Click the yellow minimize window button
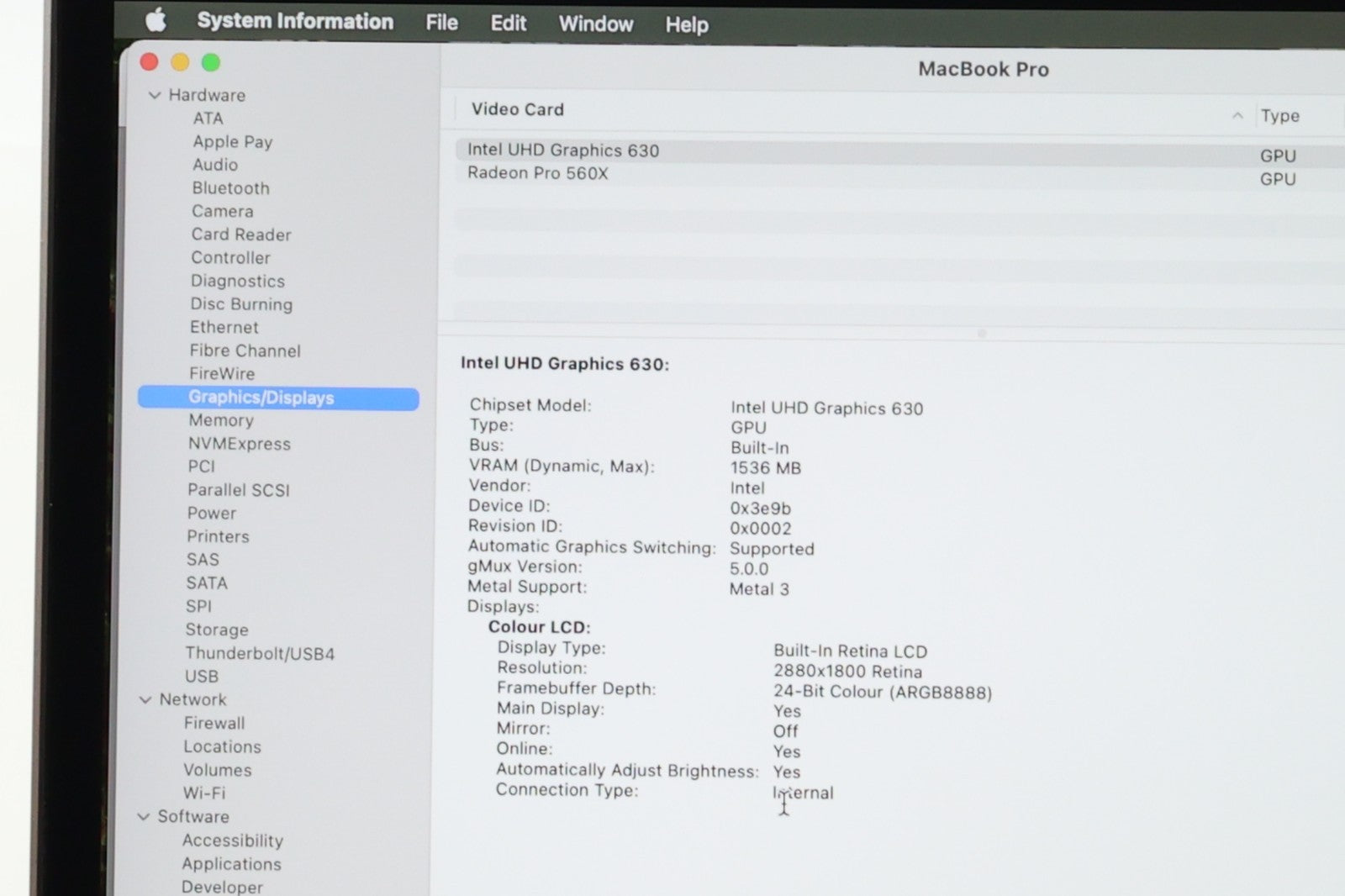The width and height of the screenshot is (1345, 896). point(180,62)
